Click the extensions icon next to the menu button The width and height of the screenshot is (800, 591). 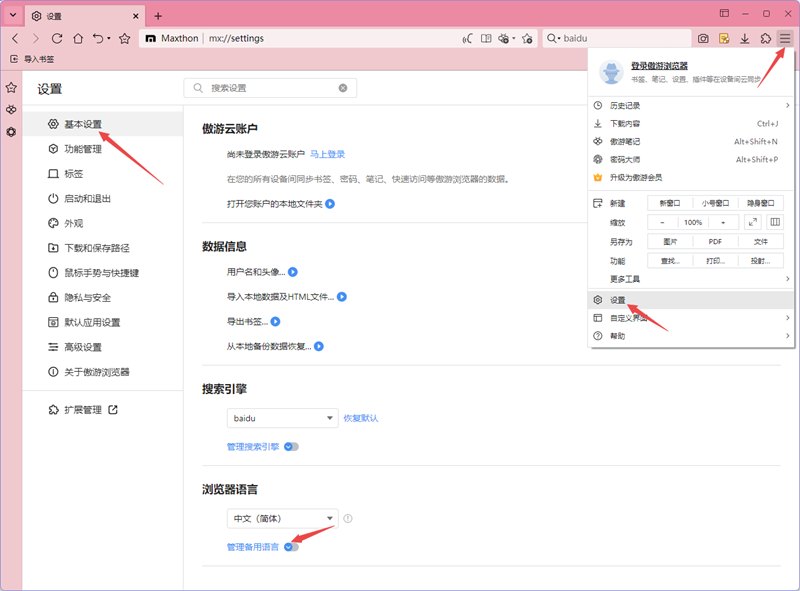pyautogui.click(x=763, y=38)
